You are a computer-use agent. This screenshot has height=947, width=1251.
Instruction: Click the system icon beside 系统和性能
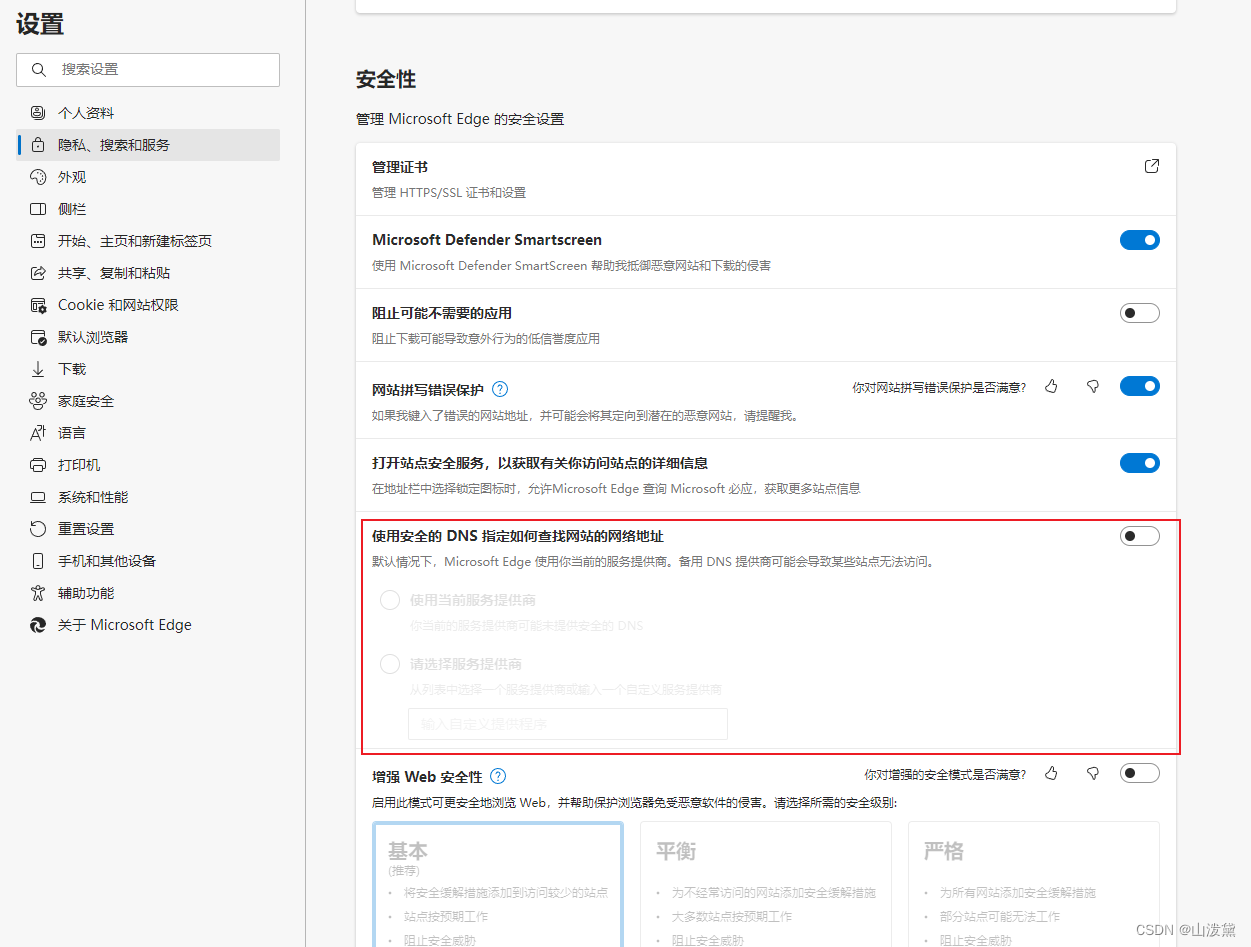[38, 497]
